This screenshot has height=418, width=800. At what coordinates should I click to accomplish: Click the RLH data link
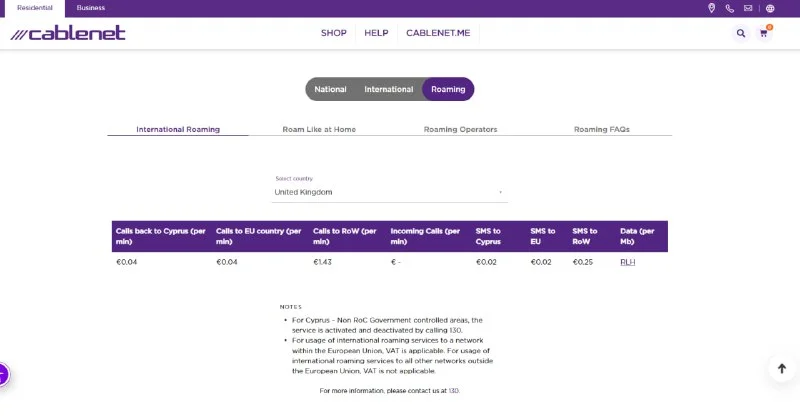pos(627,262)
